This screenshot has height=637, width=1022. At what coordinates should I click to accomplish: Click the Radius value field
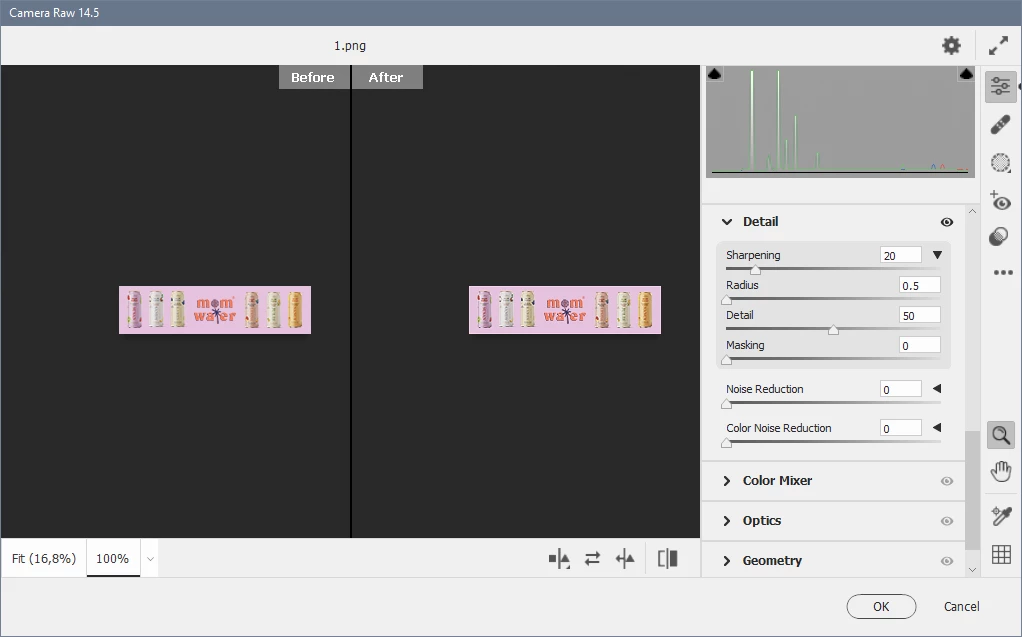click(920, 286)
